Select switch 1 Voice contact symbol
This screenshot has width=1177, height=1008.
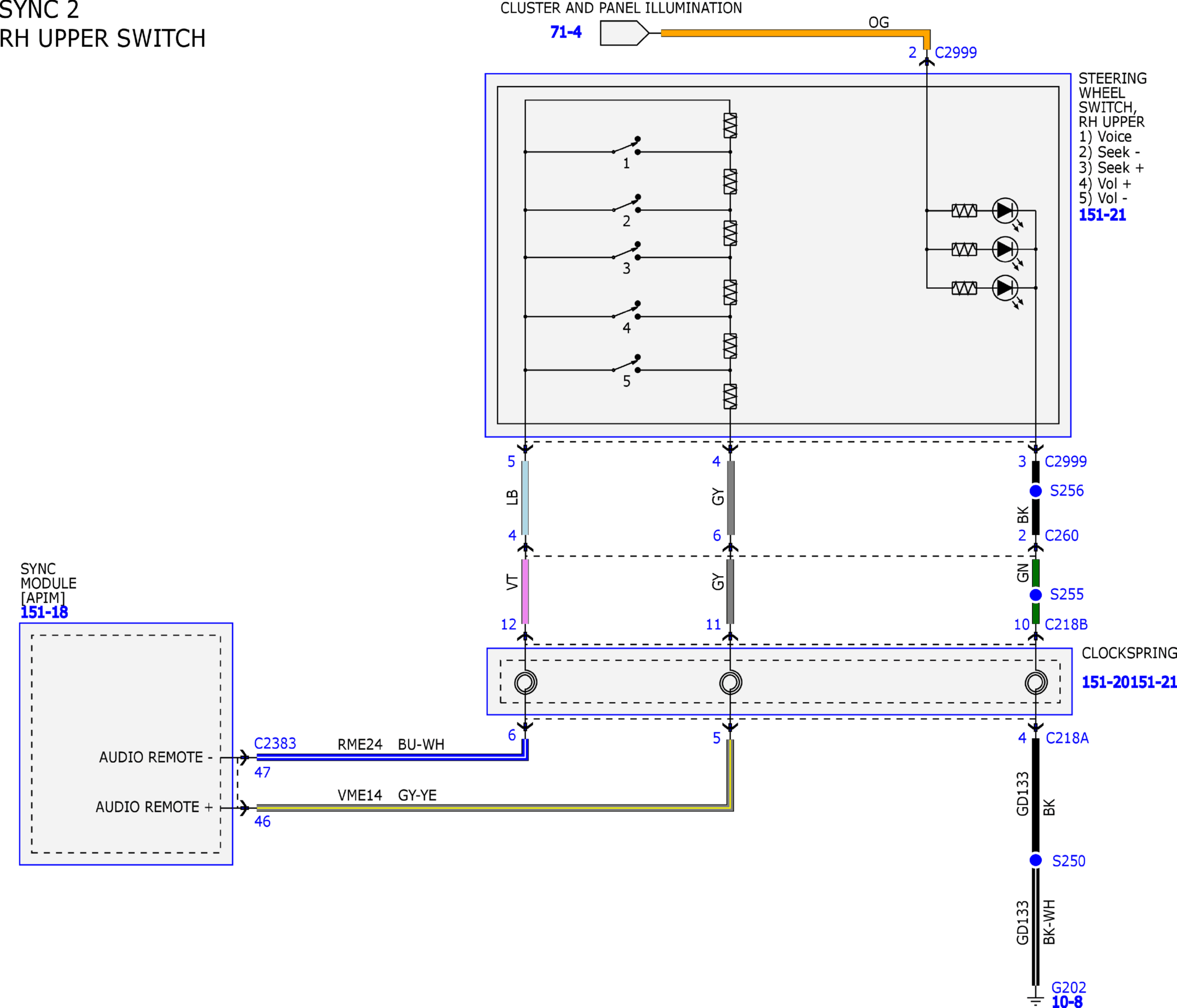click(x=627, y=145)
